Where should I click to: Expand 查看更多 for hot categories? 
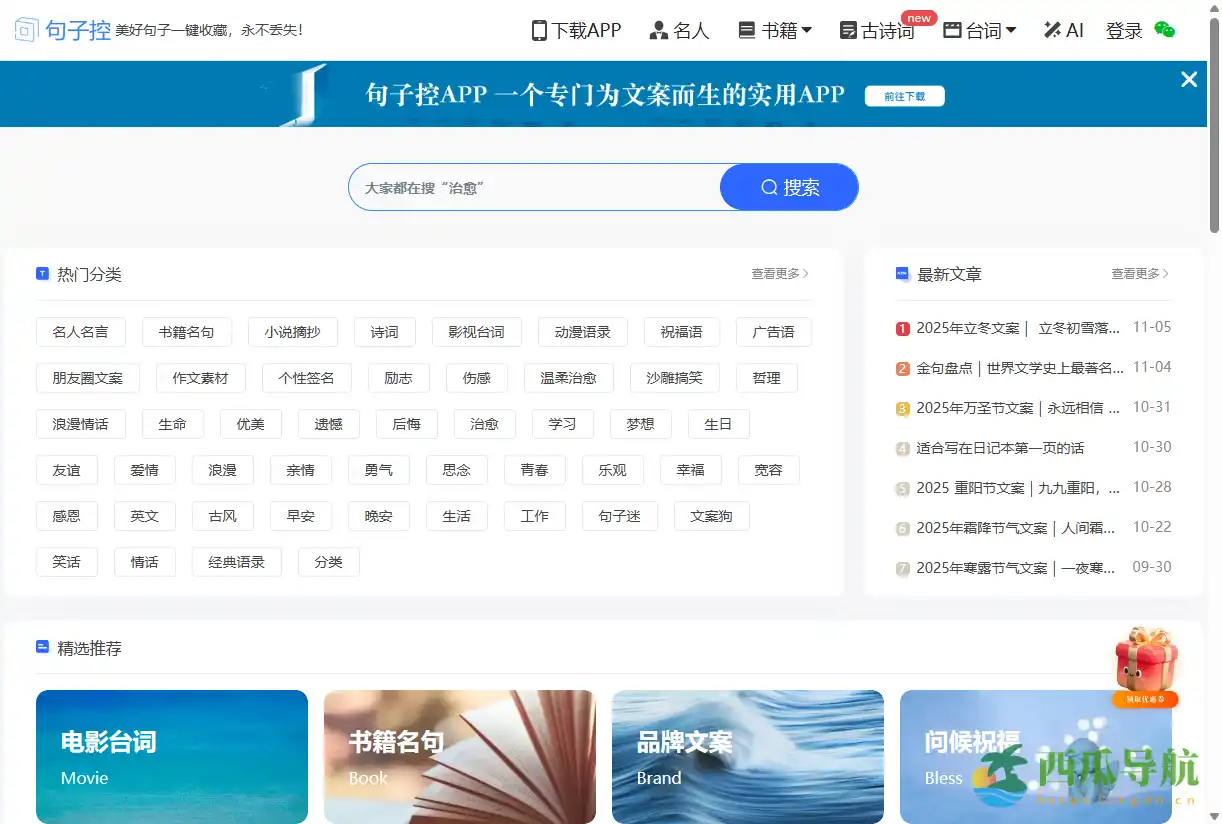(x=779, y=273)
